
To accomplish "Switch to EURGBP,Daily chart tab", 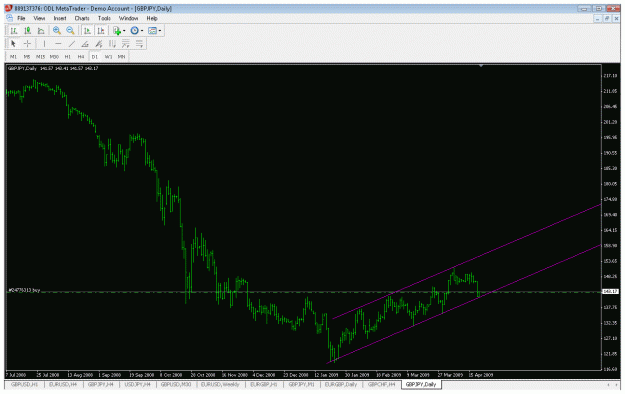I will [x=341, y=384].
